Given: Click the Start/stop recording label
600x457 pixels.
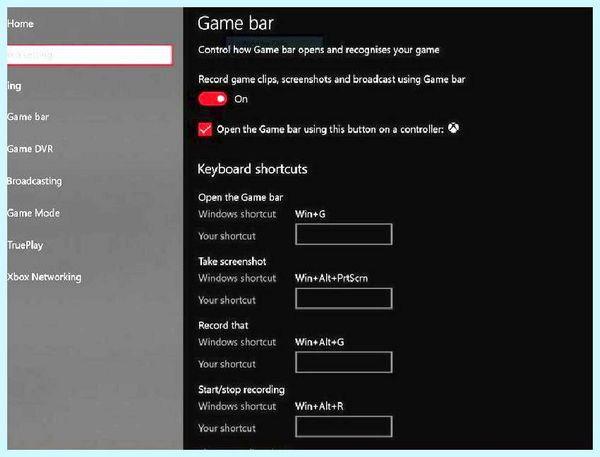Looking at the screenshot, I should [241, 390].
